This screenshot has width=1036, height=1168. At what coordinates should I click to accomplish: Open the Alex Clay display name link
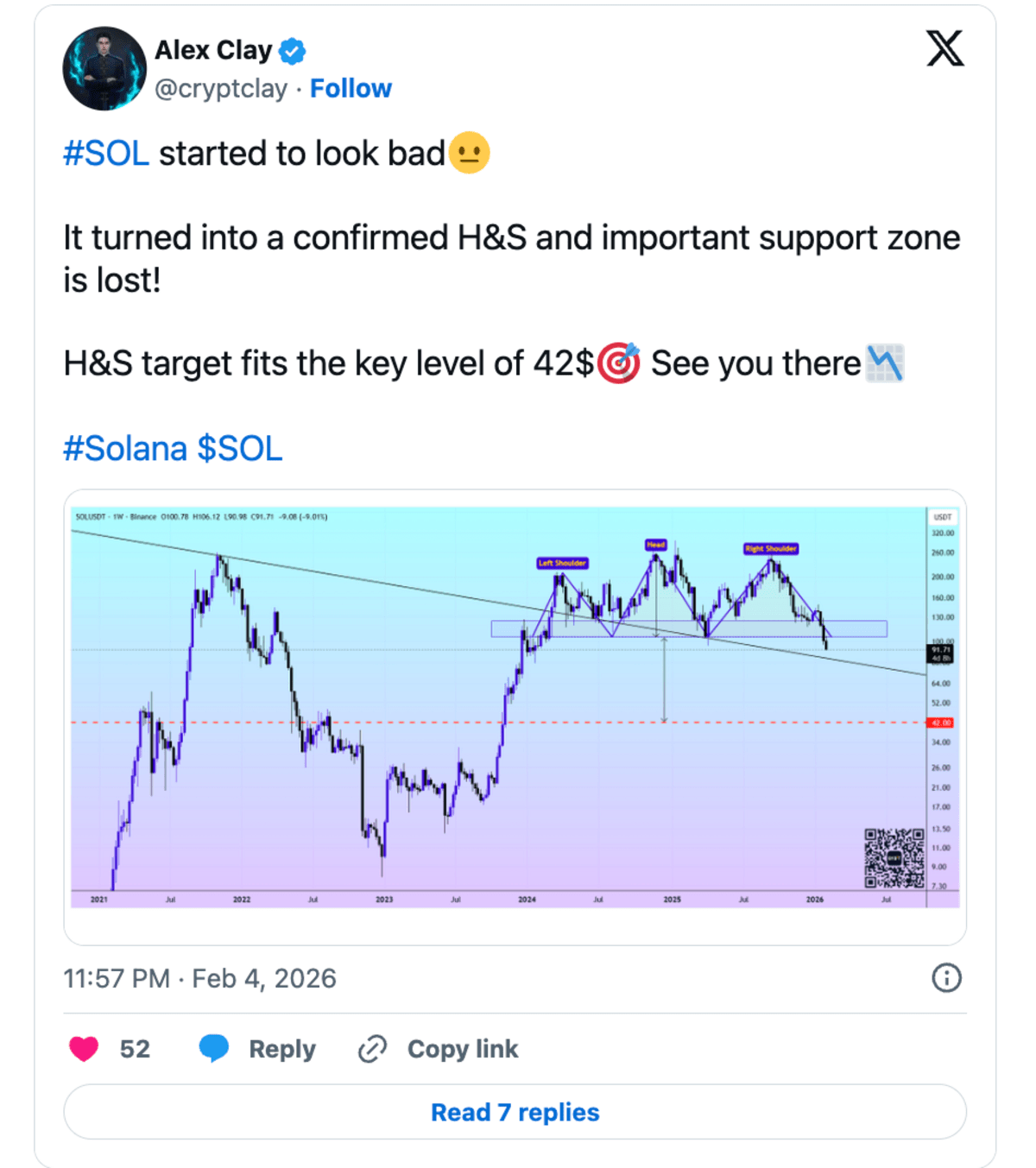[213, 51]
